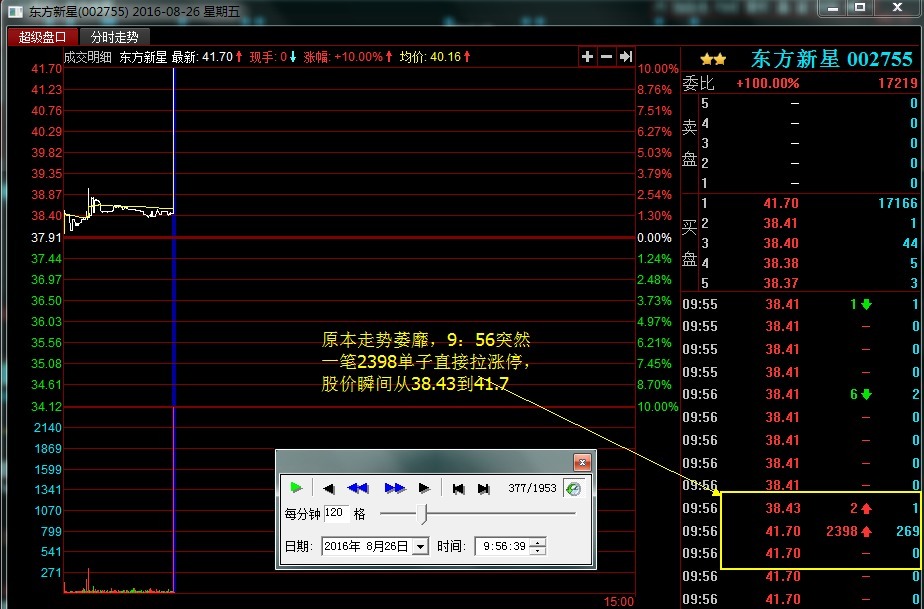Screen dimensions: 924x609
Task: Click the arrow-to-bar icon above chart
Action: tap(626, 57)
